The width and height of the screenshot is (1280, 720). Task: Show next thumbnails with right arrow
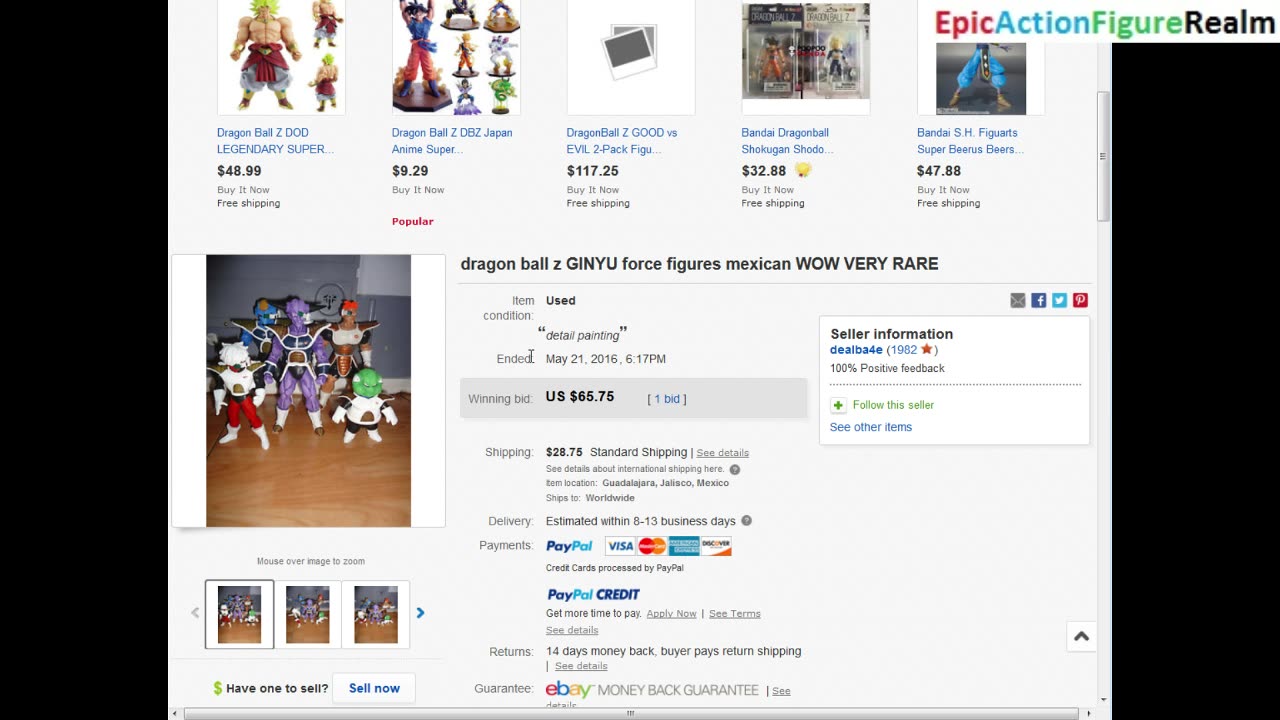(420, 613)
